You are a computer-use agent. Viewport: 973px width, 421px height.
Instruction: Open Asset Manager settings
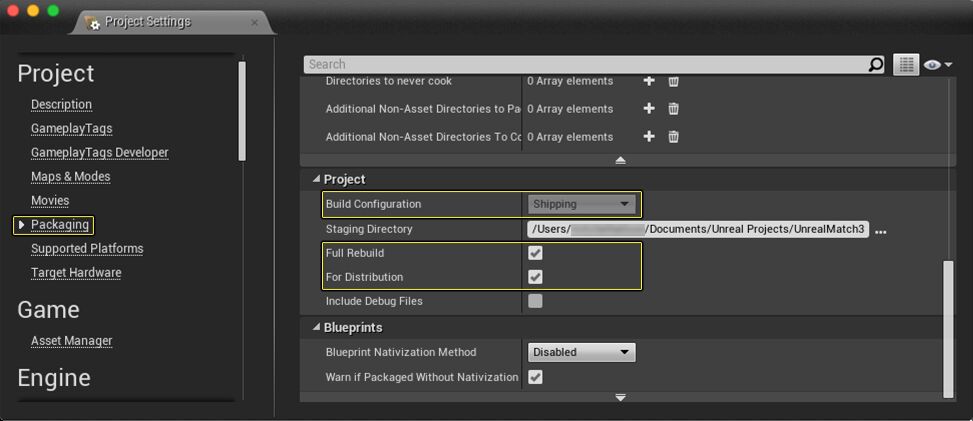(72, 341)
